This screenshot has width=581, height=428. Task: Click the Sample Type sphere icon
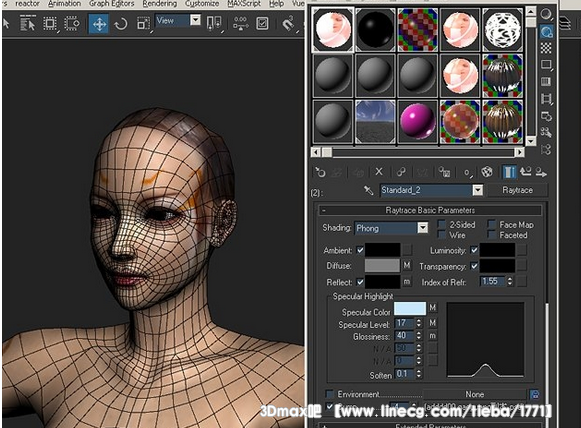(546, 14)
